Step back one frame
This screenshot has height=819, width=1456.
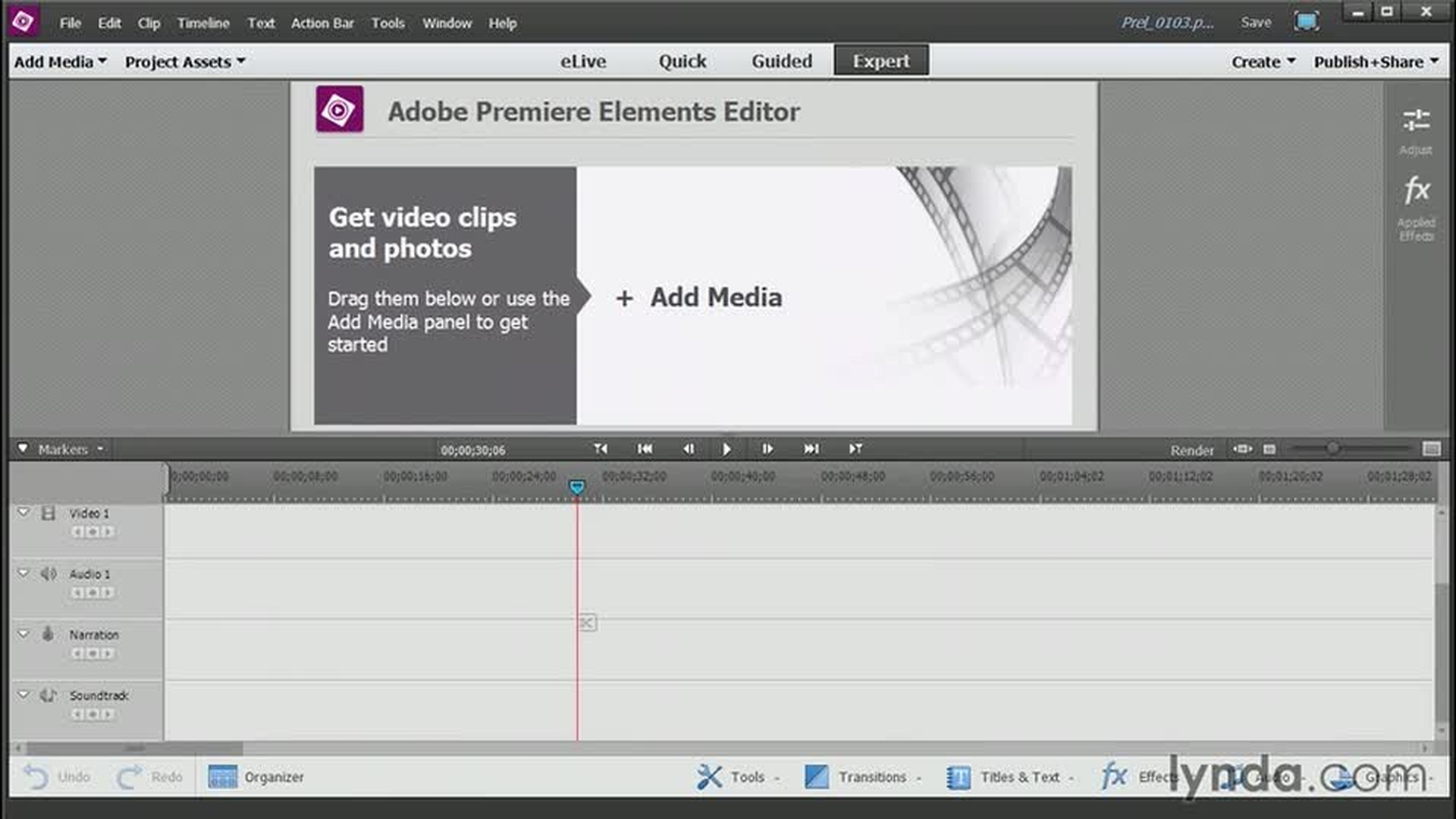688,449
